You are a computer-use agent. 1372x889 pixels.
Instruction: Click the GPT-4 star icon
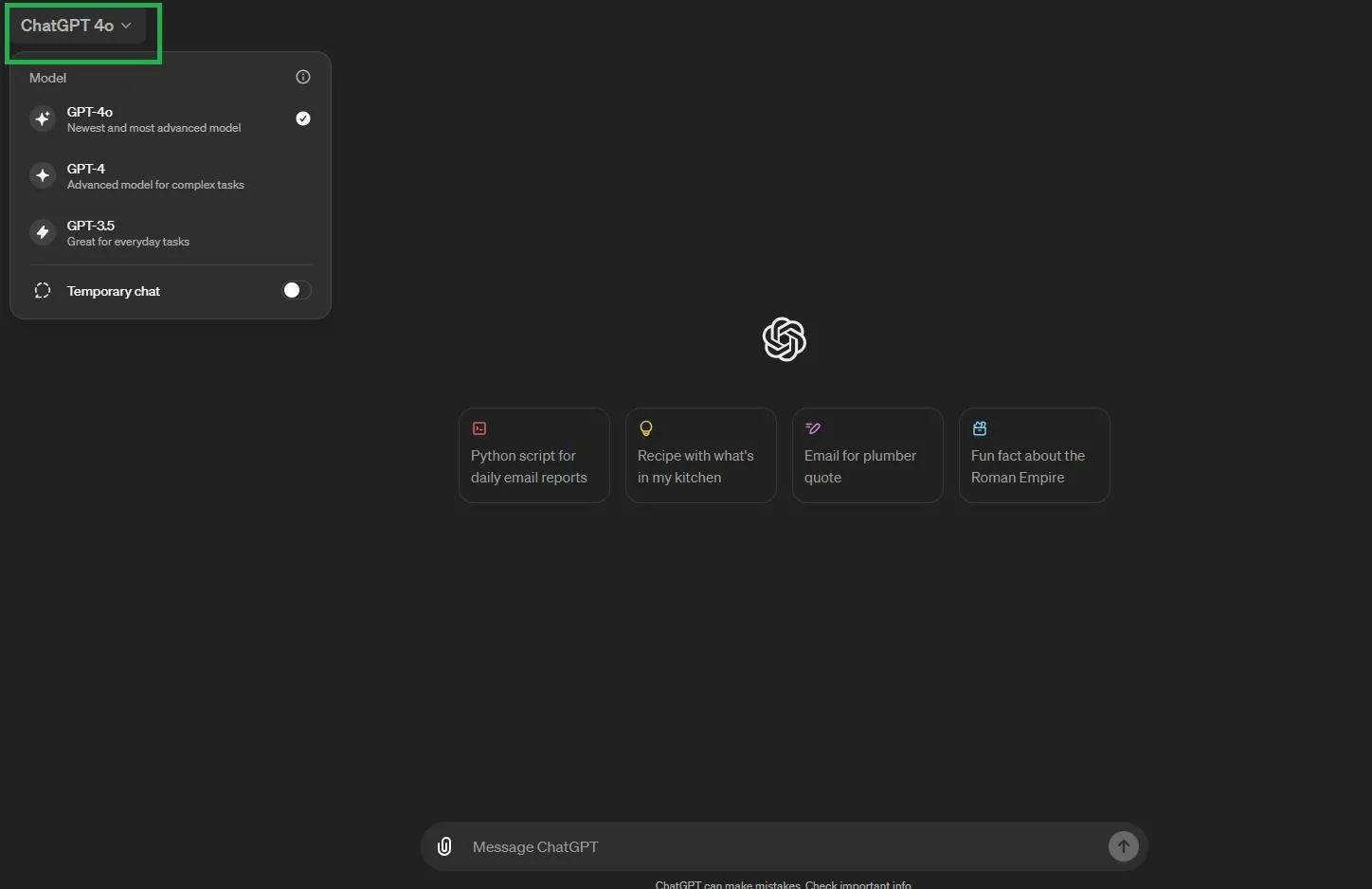43,175
